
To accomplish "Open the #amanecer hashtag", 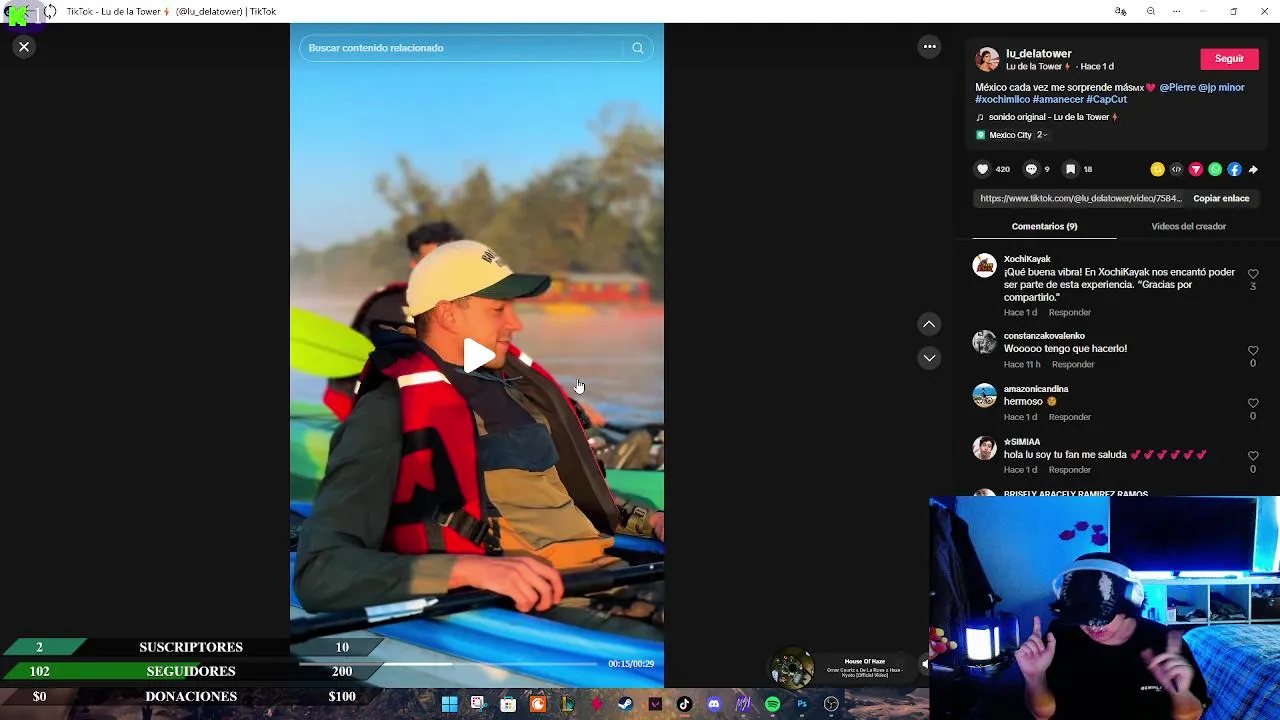I will tap(1058, 99).
